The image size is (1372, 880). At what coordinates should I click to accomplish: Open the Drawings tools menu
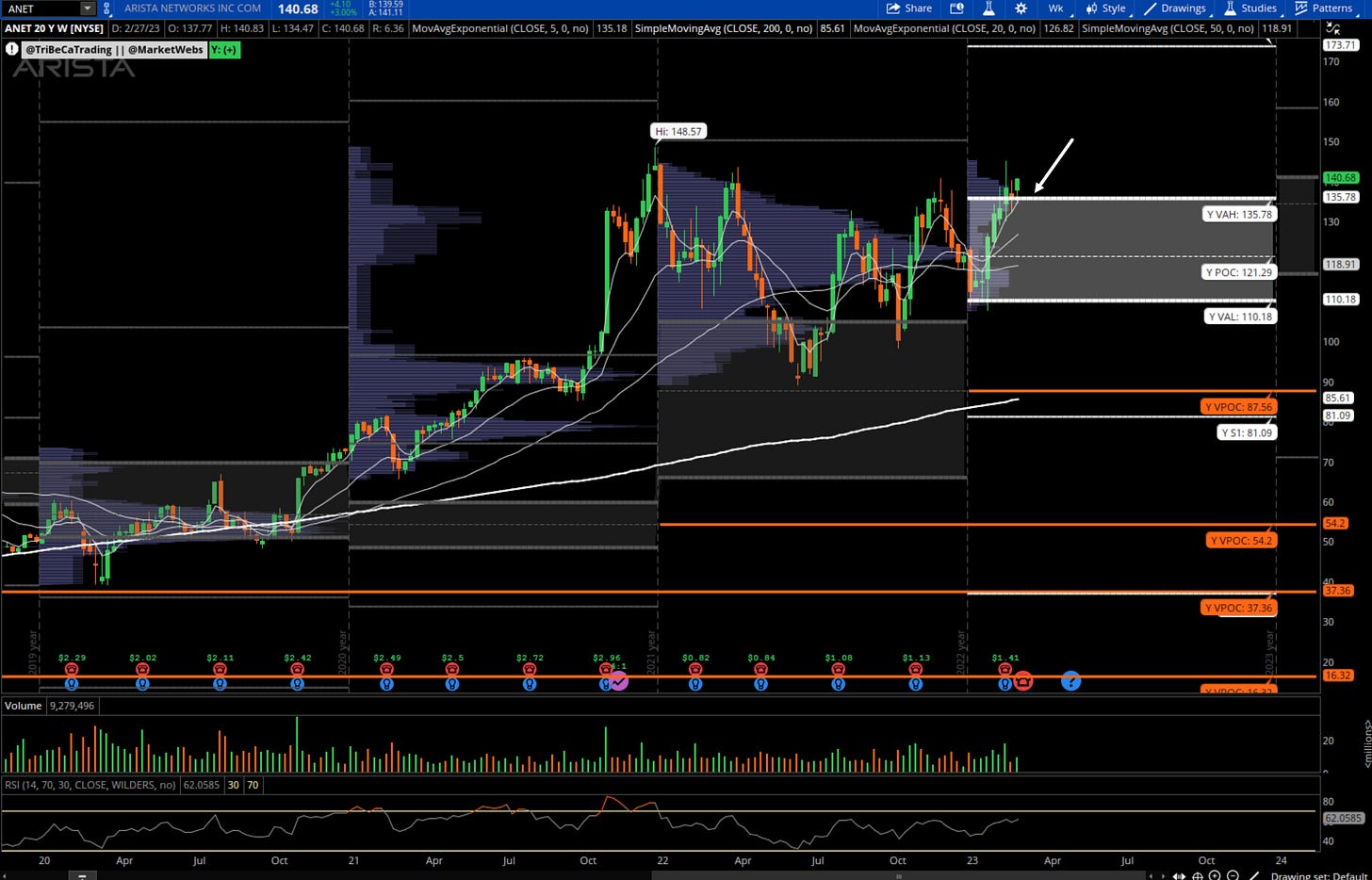pos(1175,8)
